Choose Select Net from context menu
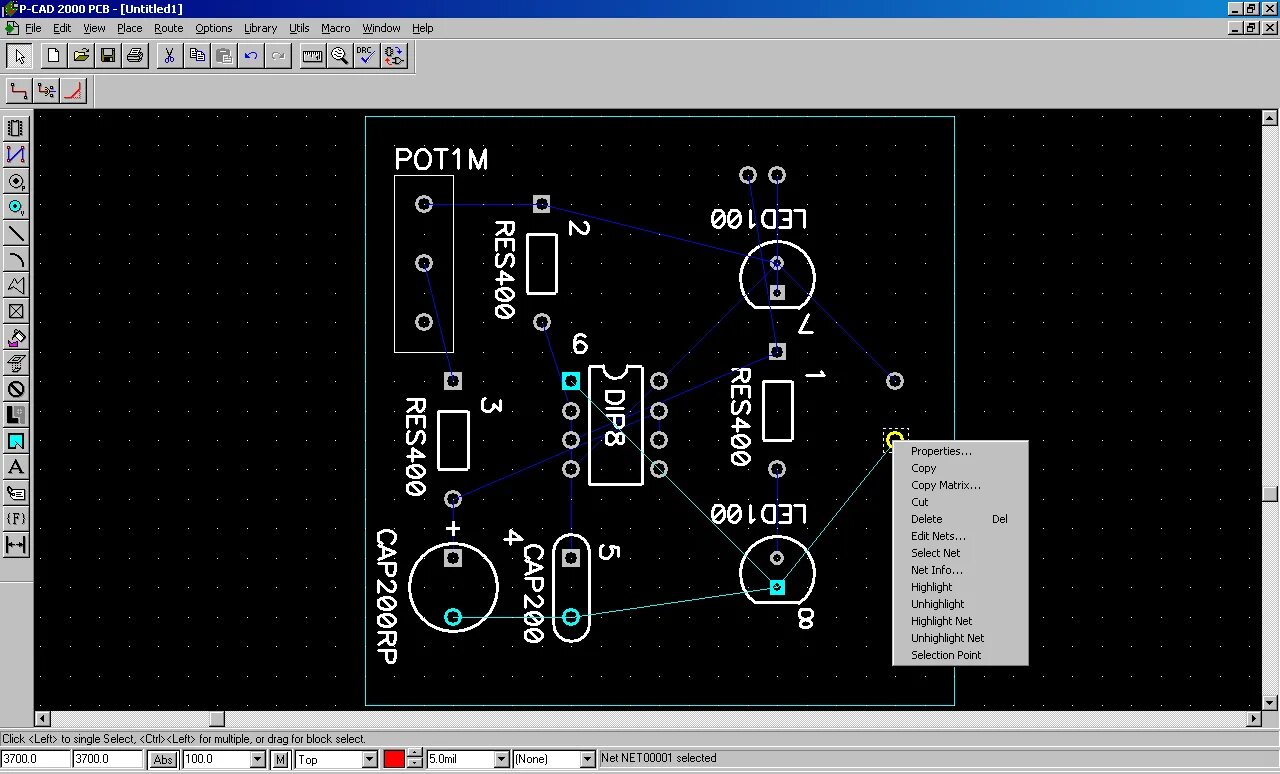Viewport: 1280px width, 774px height. pyautogui.click(x=960, y=553)
